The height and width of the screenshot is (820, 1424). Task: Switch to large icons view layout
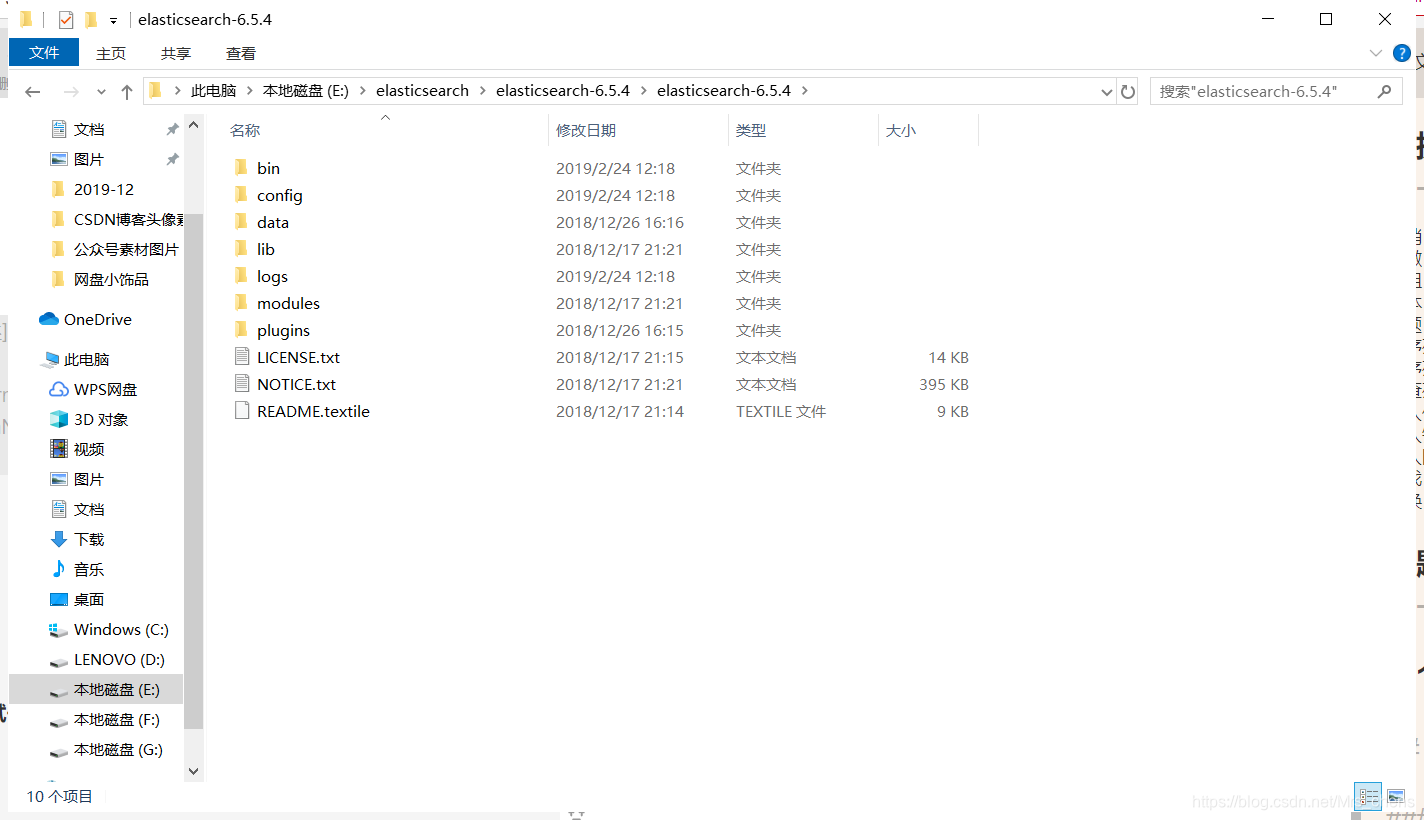[1397, 797]
